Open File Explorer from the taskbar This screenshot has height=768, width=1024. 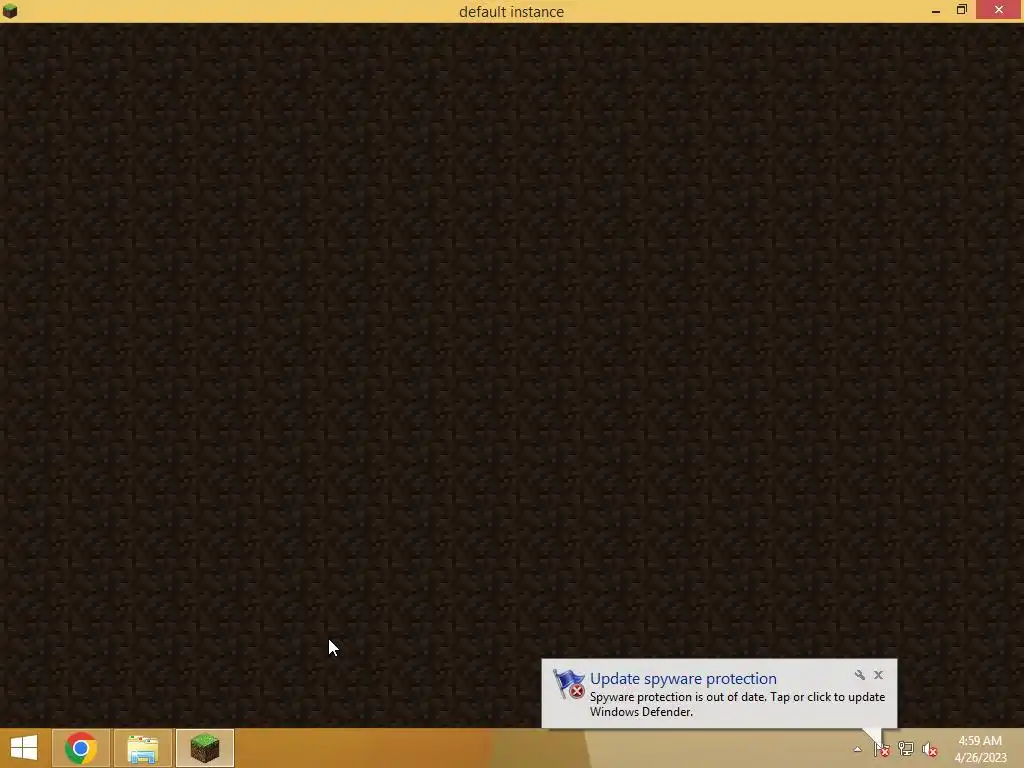(x=143, y=748)
